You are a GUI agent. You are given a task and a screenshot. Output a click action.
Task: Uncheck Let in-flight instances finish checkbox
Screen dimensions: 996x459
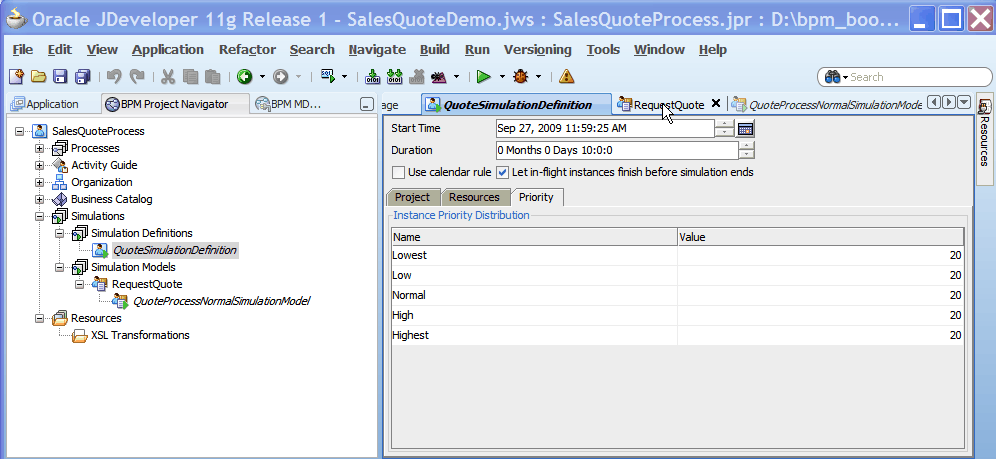click(502, 172)
